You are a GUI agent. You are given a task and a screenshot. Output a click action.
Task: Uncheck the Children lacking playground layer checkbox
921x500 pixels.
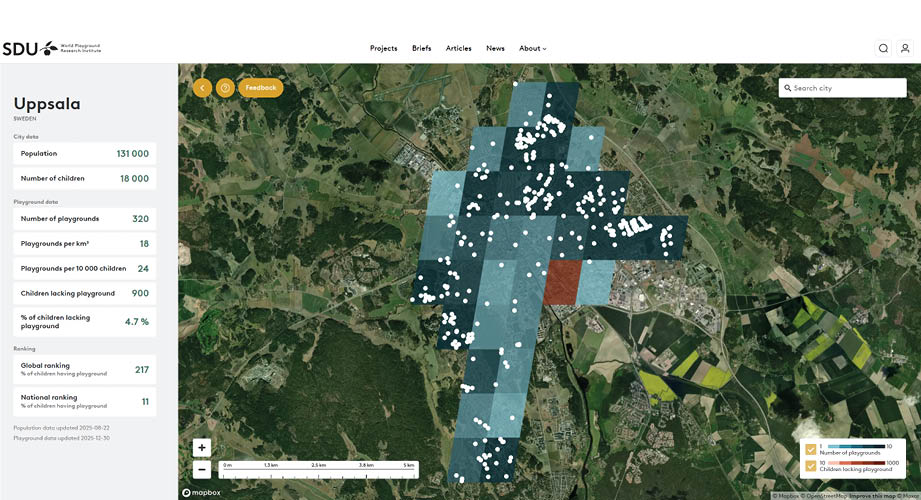click(811, 465)
